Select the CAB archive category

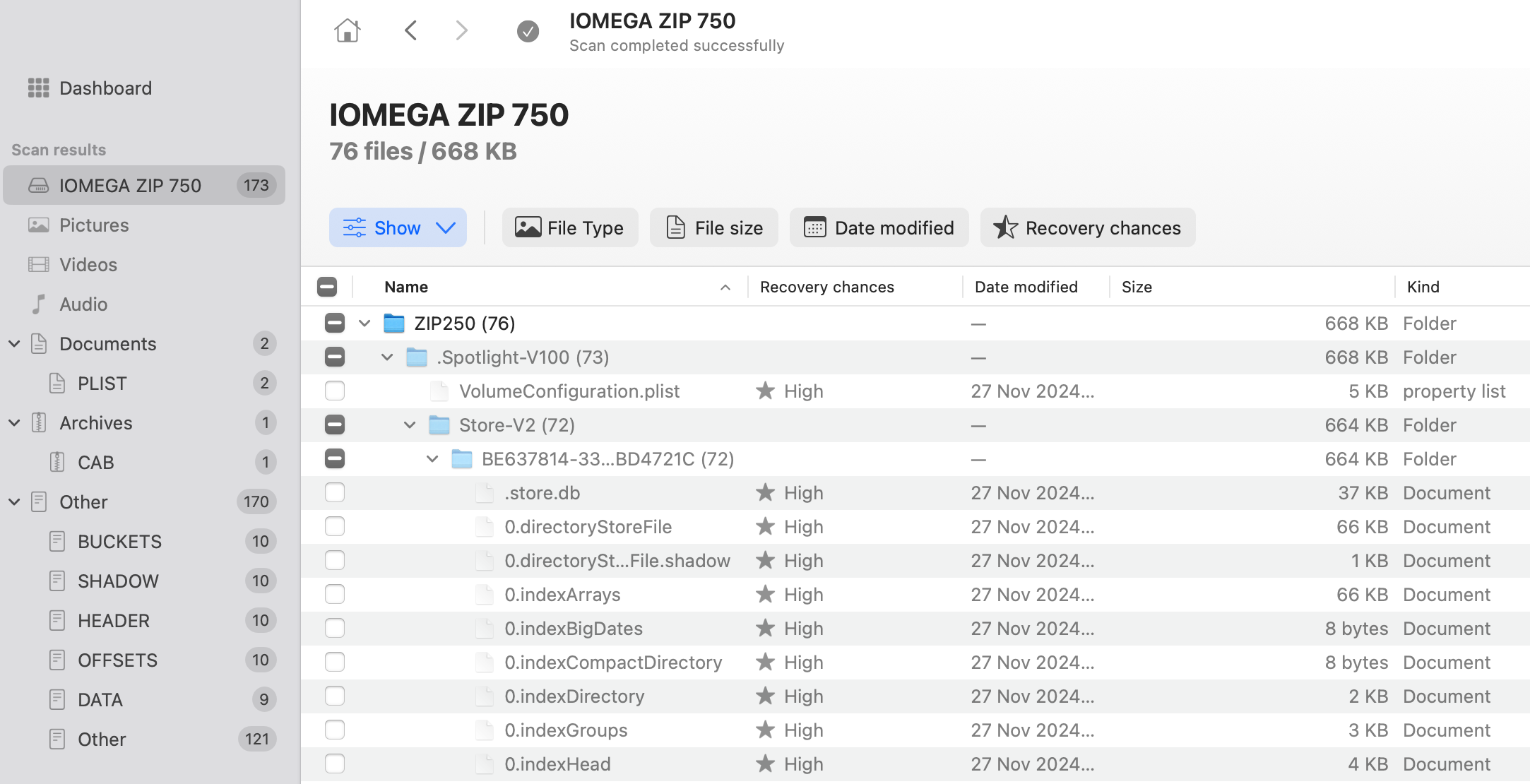[x=95, y=463]
